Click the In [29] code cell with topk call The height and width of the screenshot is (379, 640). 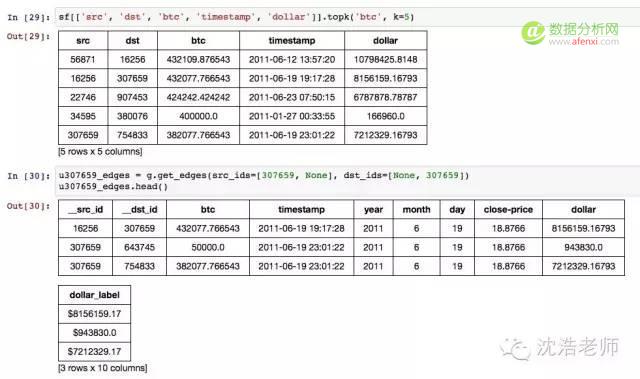347,17
